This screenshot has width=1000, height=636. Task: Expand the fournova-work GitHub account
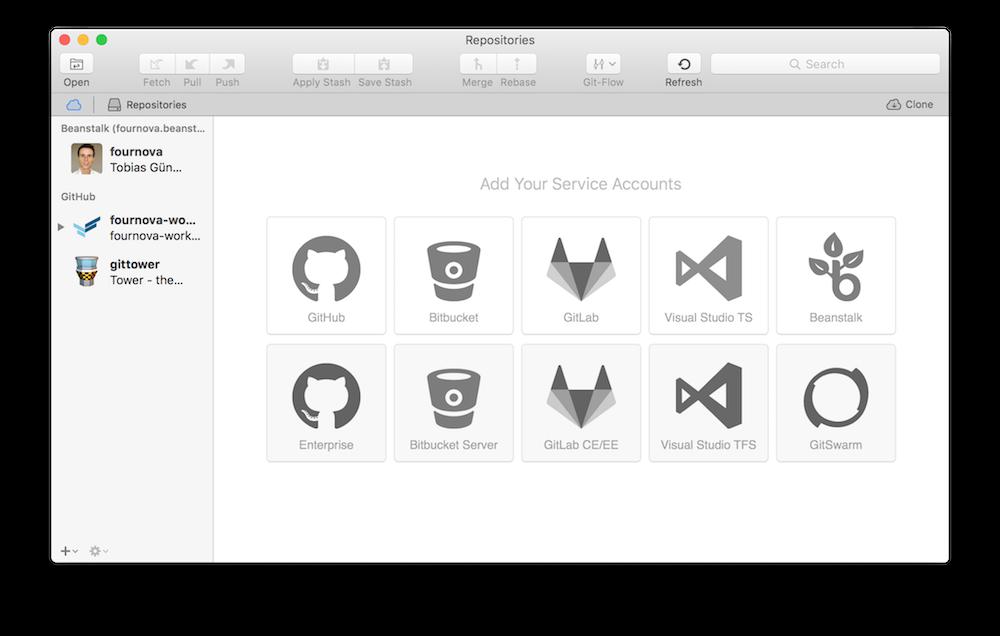tap(61, 226)
